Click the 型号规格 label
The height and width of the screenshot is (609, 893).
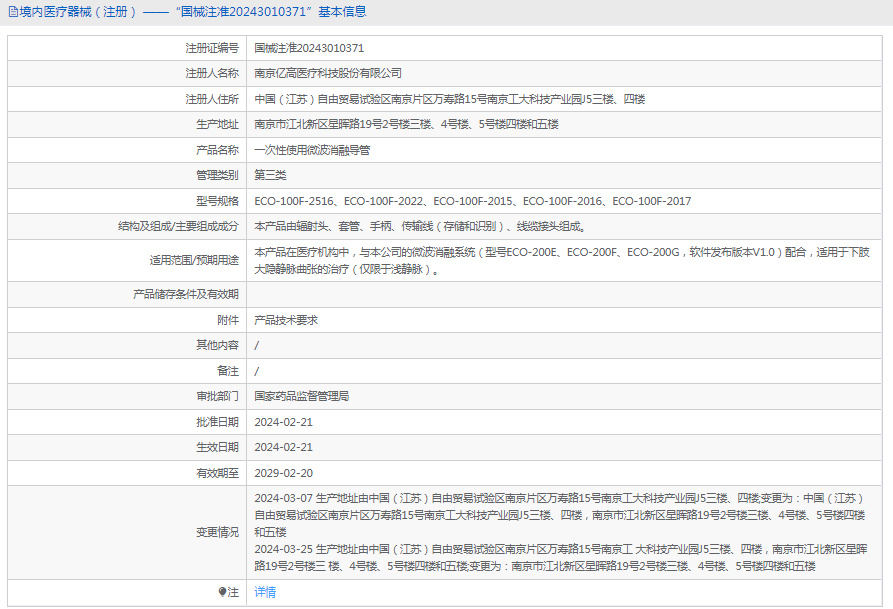pos(218,201)
